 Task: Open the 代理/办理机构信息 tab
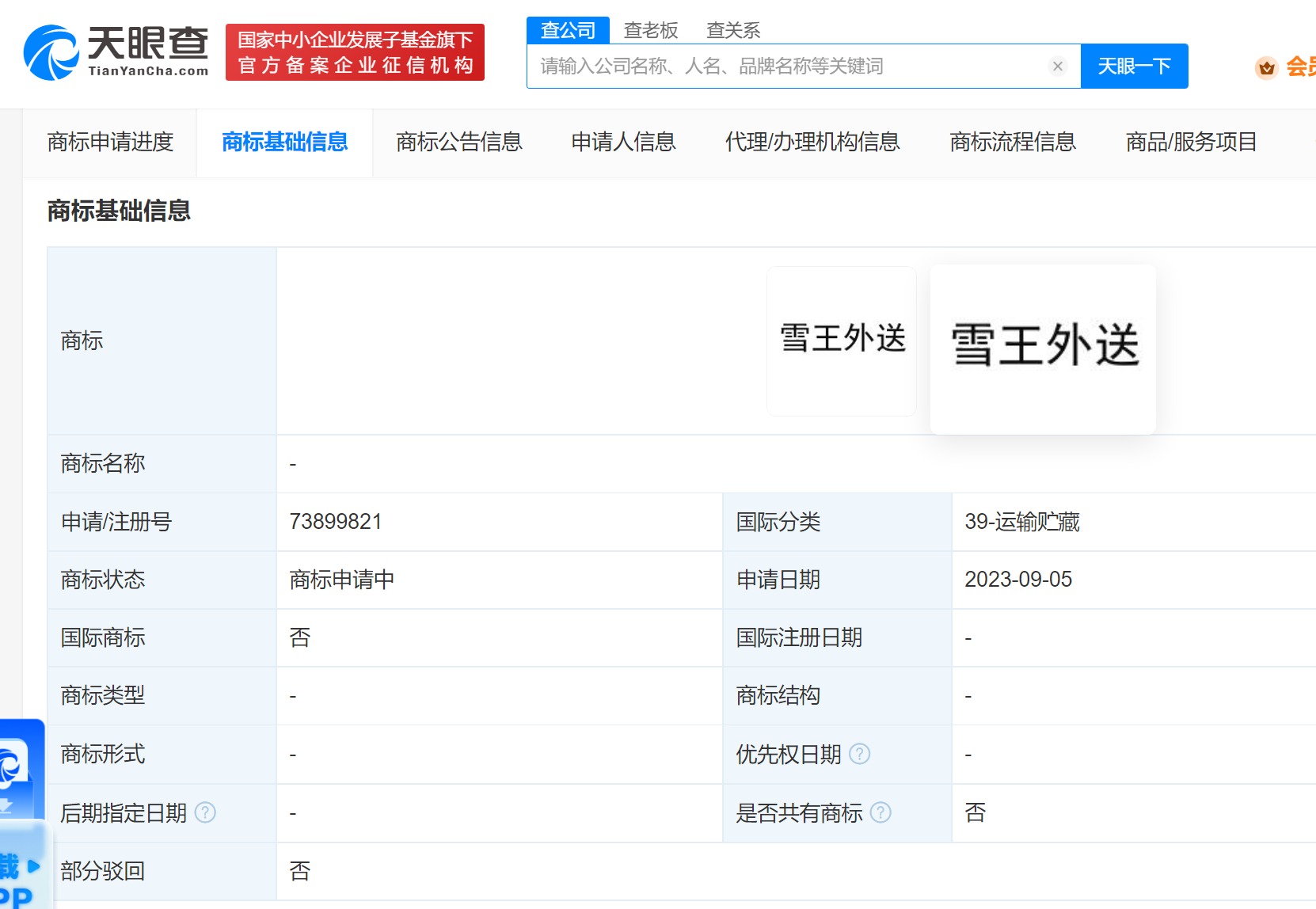click(812, 143)
